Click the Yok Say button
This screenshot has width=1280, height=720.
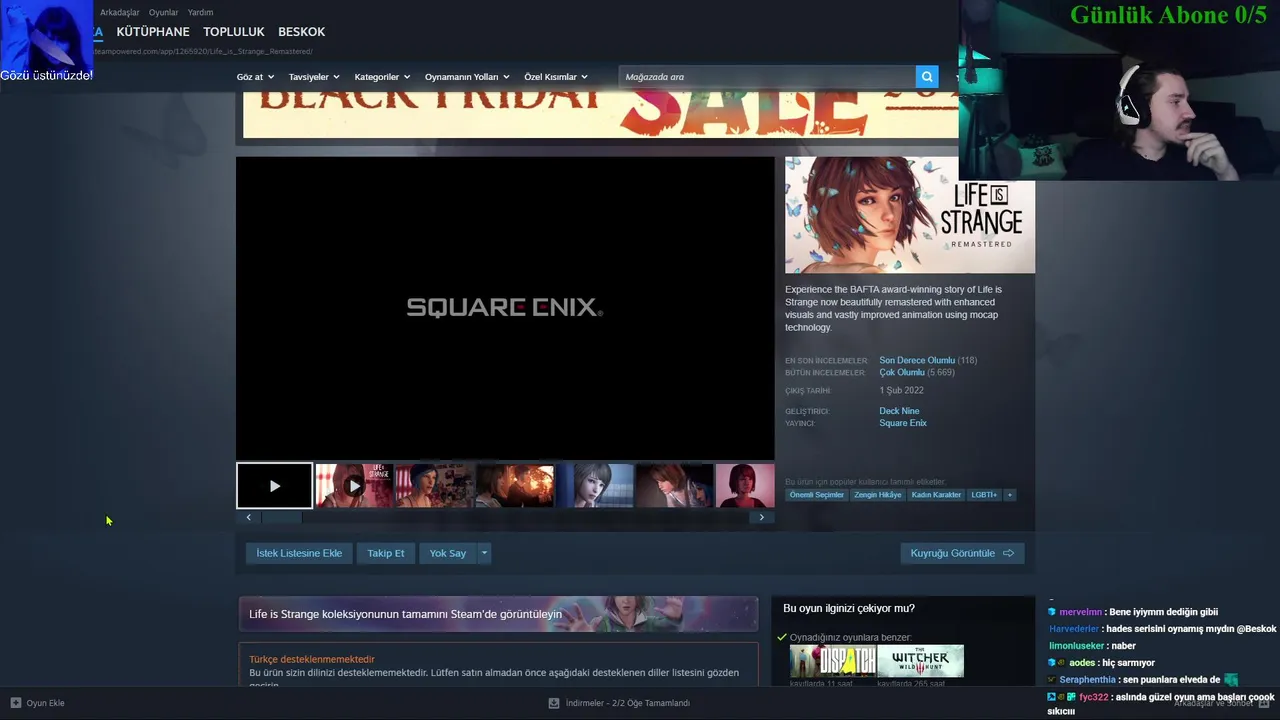click(448, 553)
